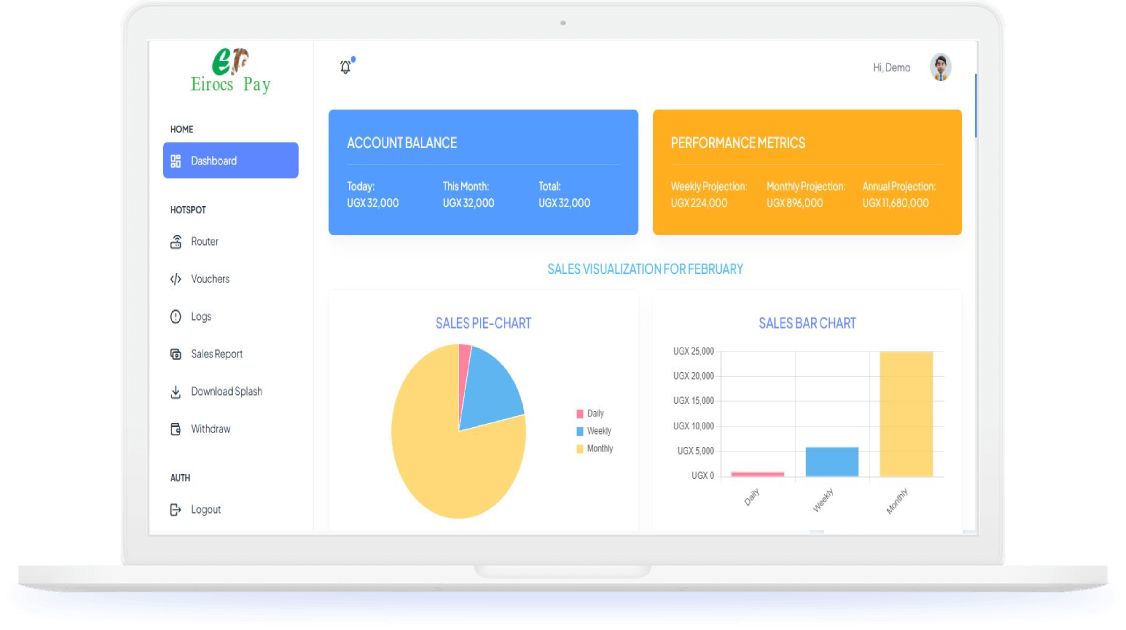Image resolution: width=1126 pixels, height=630 pixels.
Task: Click the Sales Report icon
Action: [x=176, y=354]
